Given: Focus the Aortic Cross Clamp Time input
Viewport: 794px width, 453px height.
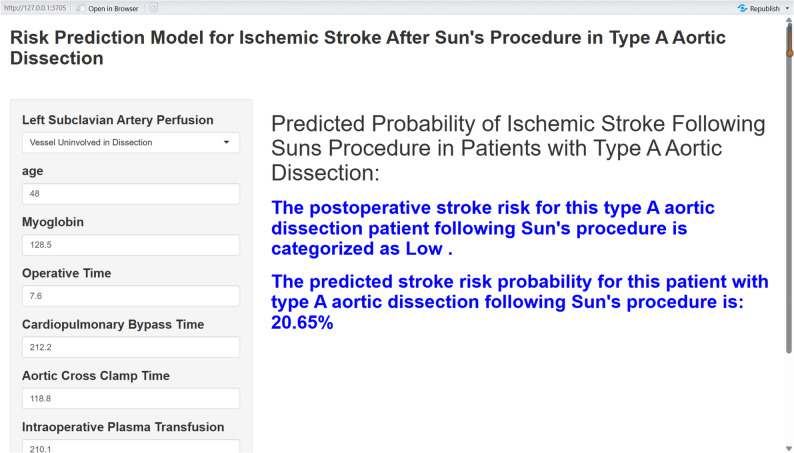Looking at the screenshot, I should point(131,398).
